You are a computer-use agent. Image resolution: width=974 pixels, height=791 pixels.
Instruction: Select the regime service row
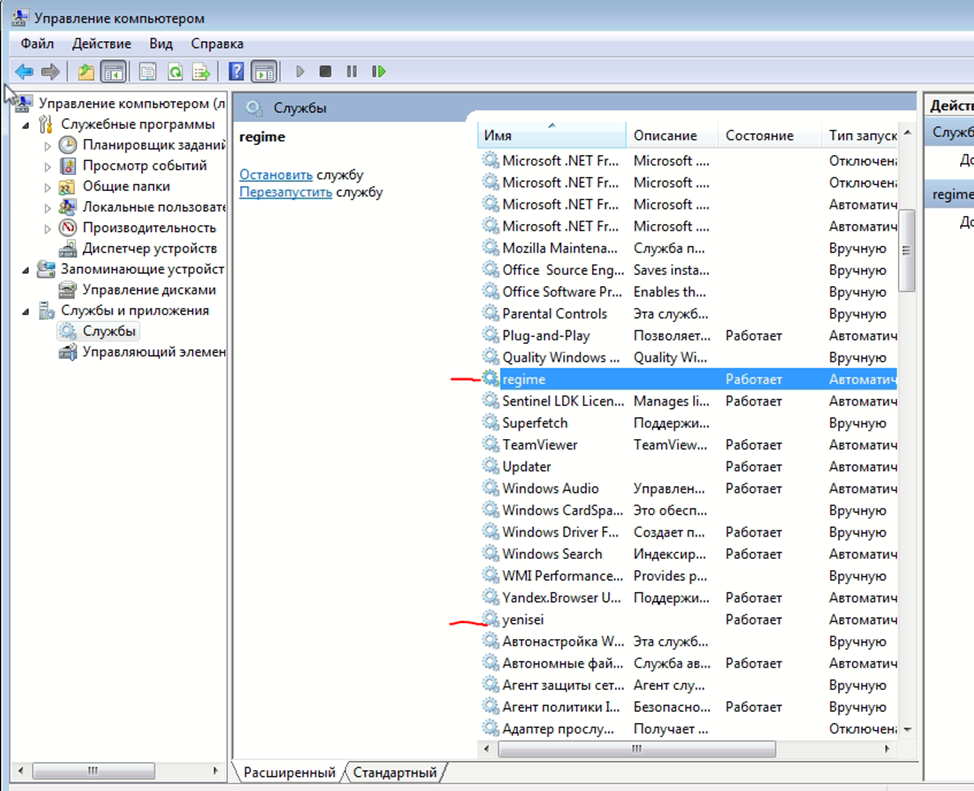[x=688, y=379]
